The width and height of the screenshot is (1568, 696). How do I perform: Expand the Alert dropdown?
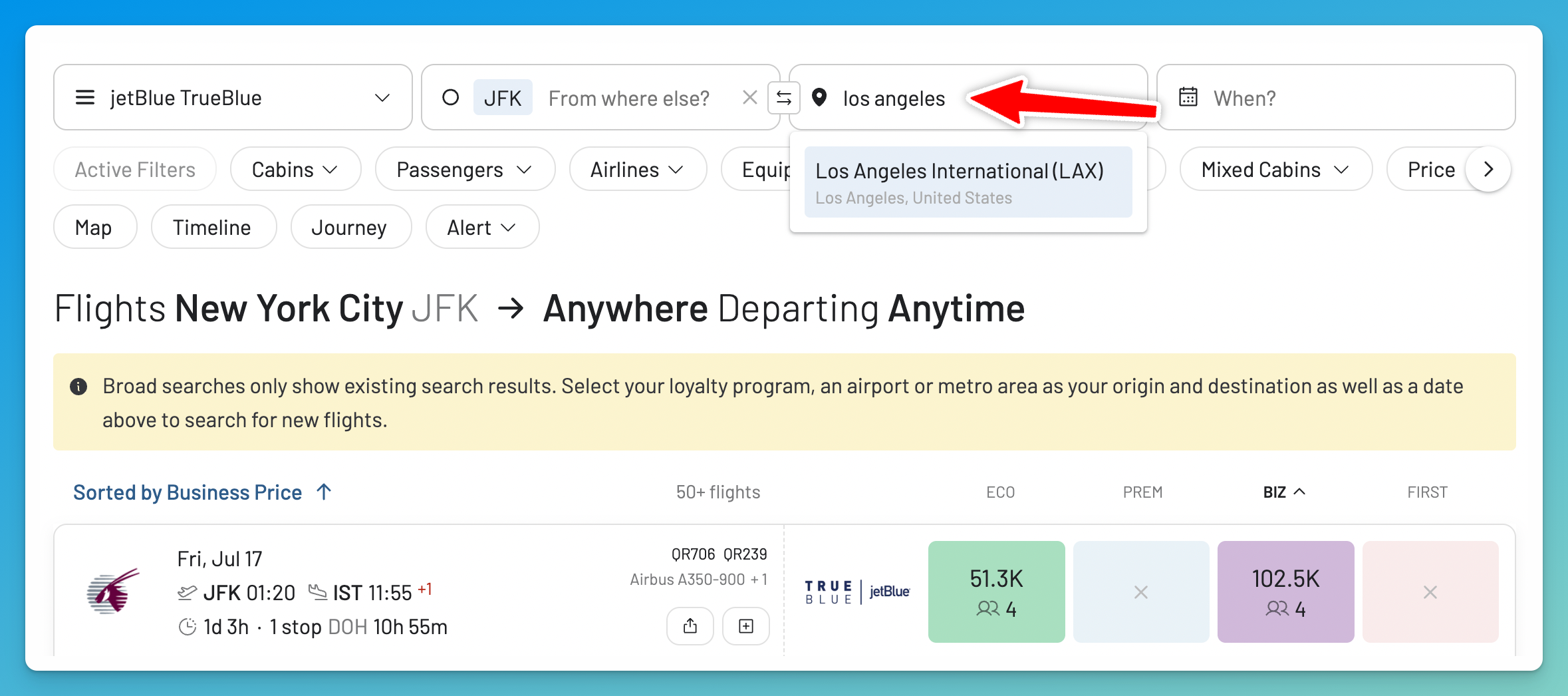pos(482,228)
